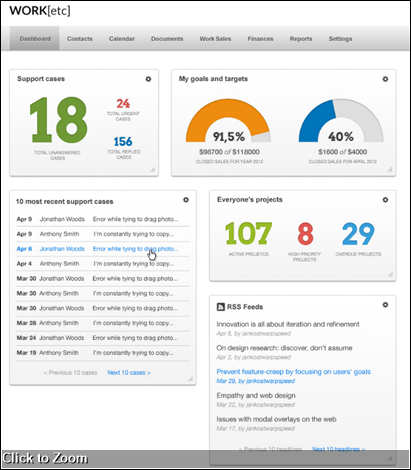Select the Work Sales tab
This screenshot has height=470, width=411.
(215, 39)
